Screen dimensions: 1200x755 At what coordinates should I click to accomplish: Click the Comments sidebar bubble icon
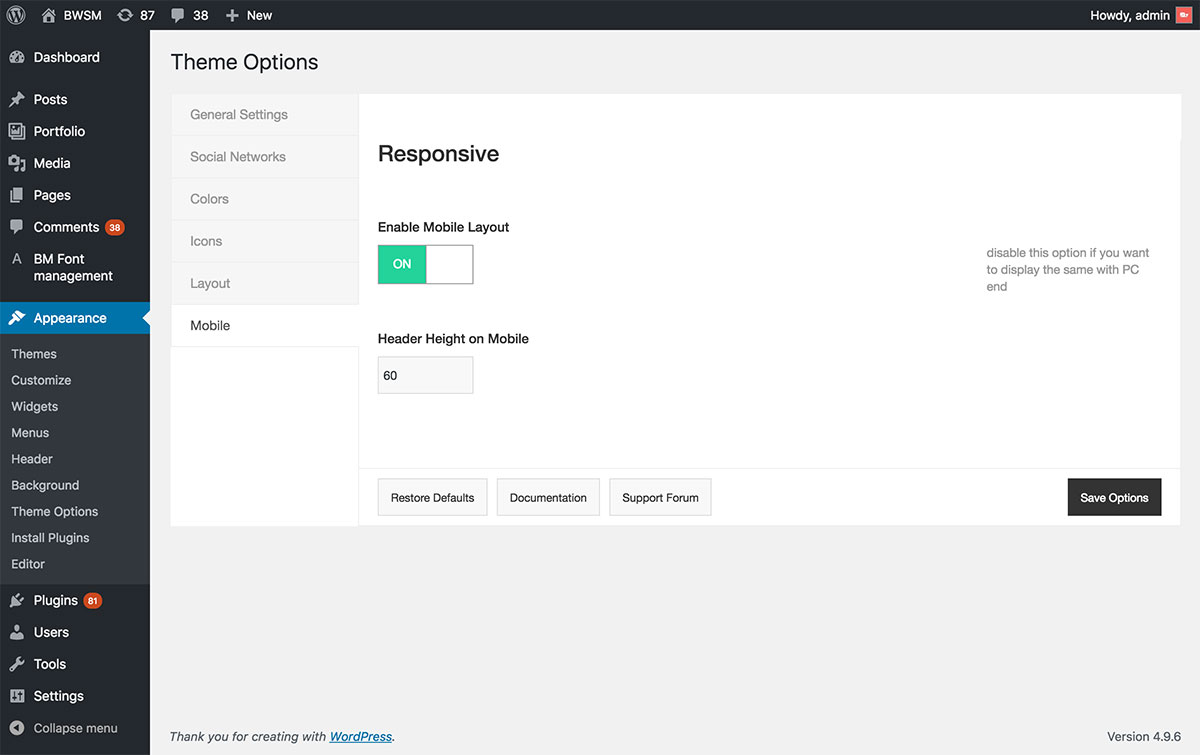point(17,227)
